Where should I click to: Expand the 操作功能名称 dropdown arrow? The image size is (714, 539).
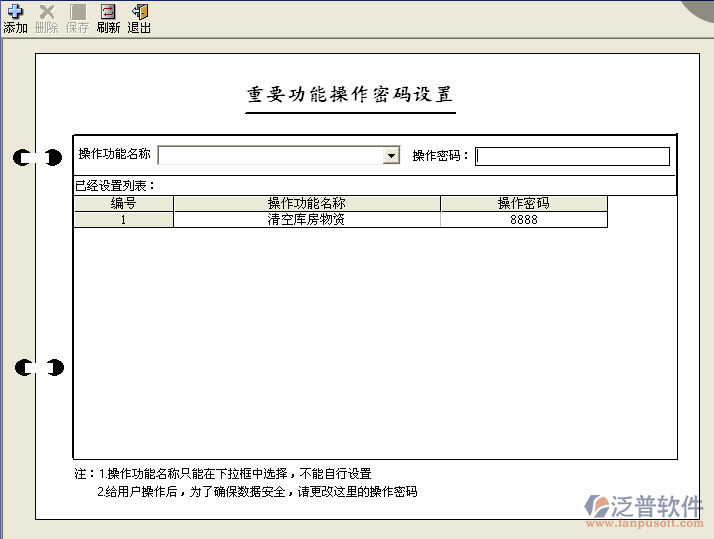click(x=392, y=156)
